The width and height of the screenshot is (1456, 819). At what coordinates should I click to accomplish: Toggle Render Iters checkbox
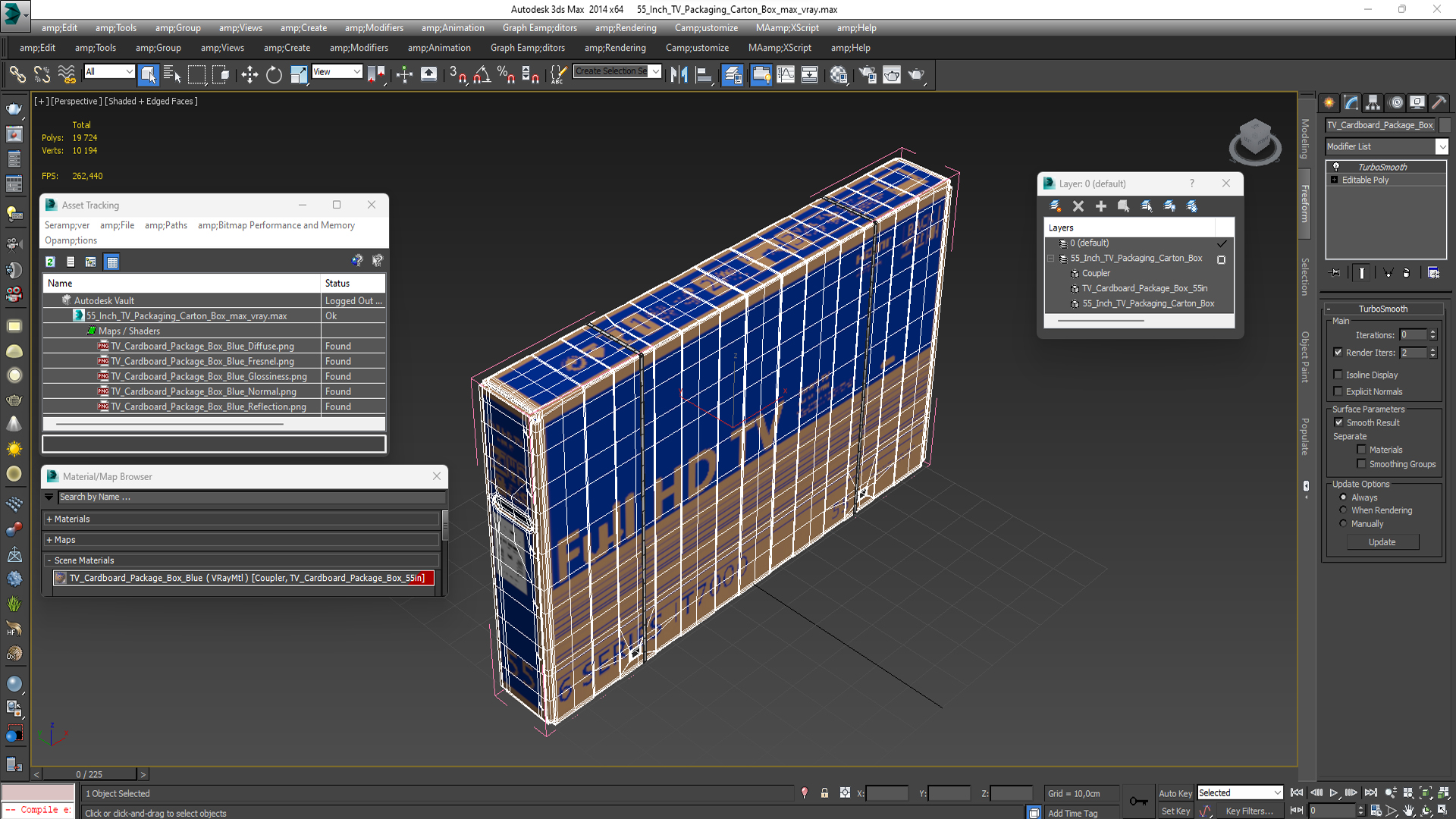[1338, 352]
